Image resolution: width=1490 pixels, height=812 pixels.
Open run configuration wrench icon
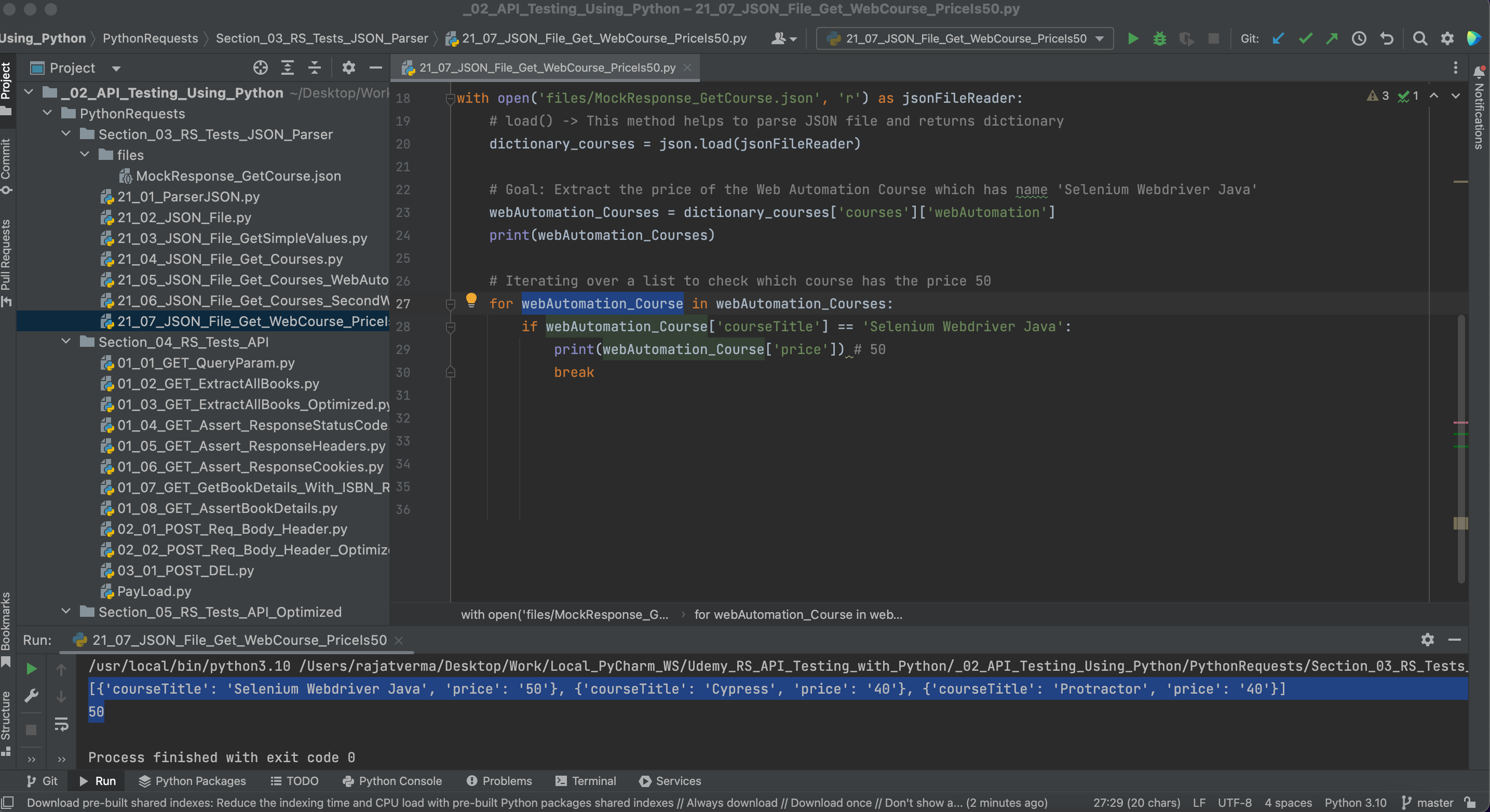pyautogui.click(x=32, y=695)
